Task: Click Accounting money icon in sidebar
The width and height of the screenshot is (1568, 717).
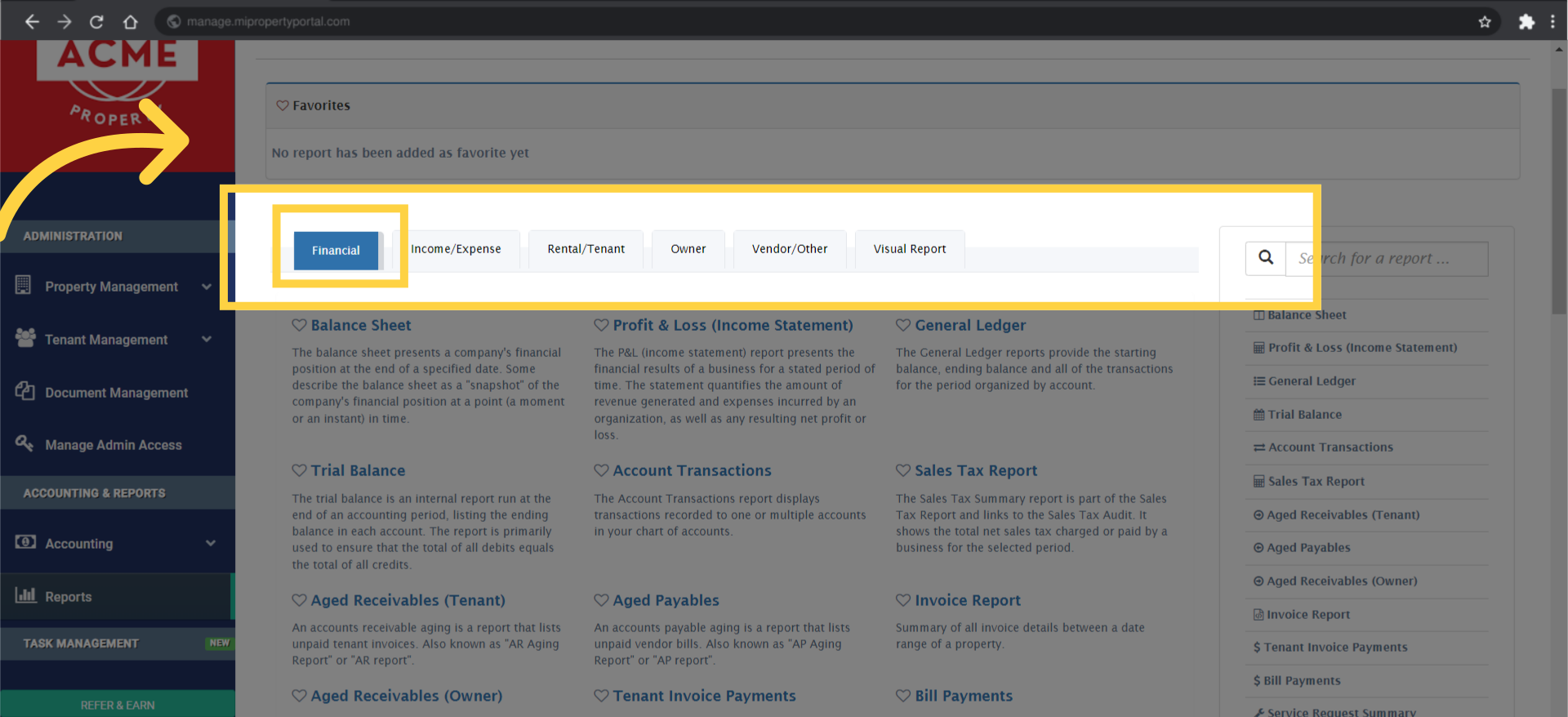Action: [25, 542]
